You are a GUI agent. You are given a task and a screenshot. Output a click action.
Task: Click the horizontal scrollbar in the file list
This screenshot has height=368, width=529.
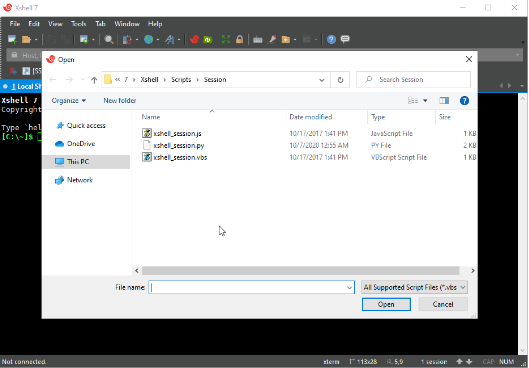tap(300, 271)
